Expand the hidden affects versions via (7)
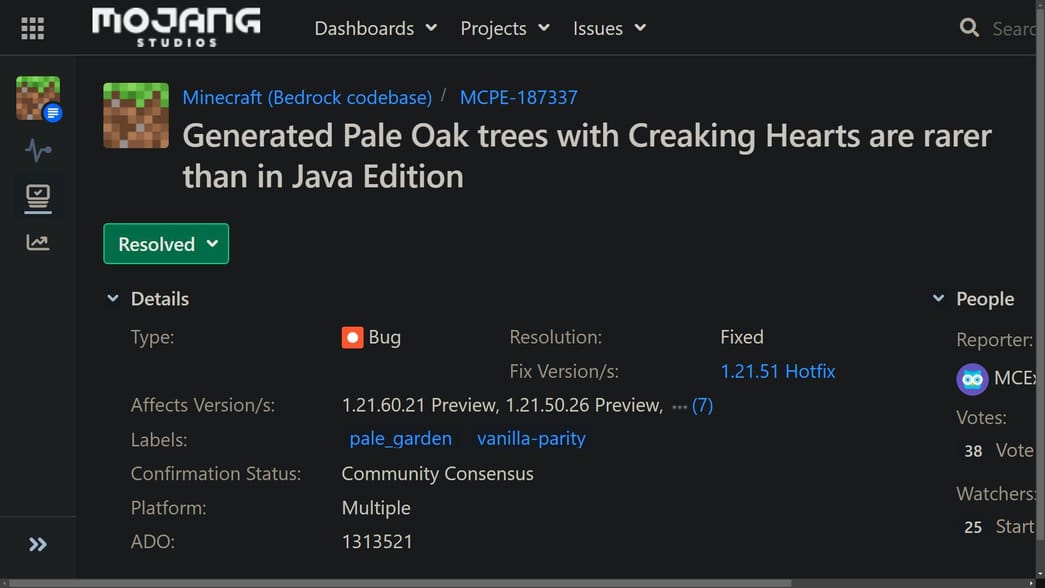Screen dimensions: 1045x588 point(703,405)
